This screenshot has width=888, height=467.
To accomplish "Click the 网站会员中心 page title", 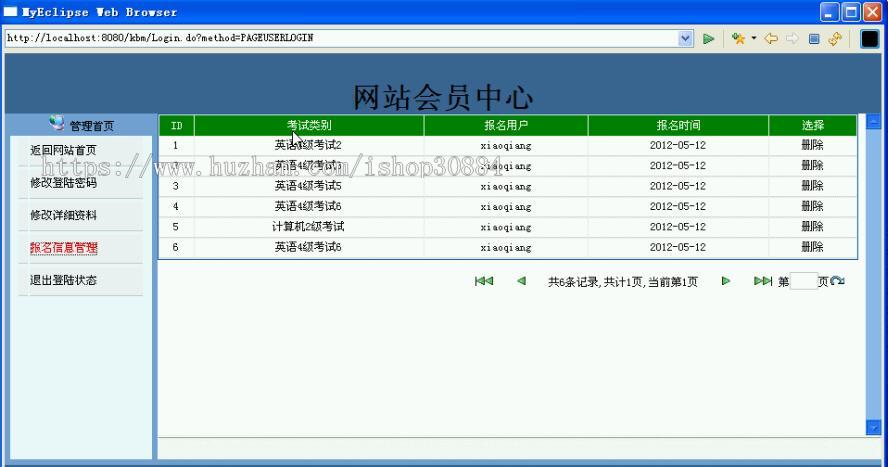I will click(x=443, y=97).
